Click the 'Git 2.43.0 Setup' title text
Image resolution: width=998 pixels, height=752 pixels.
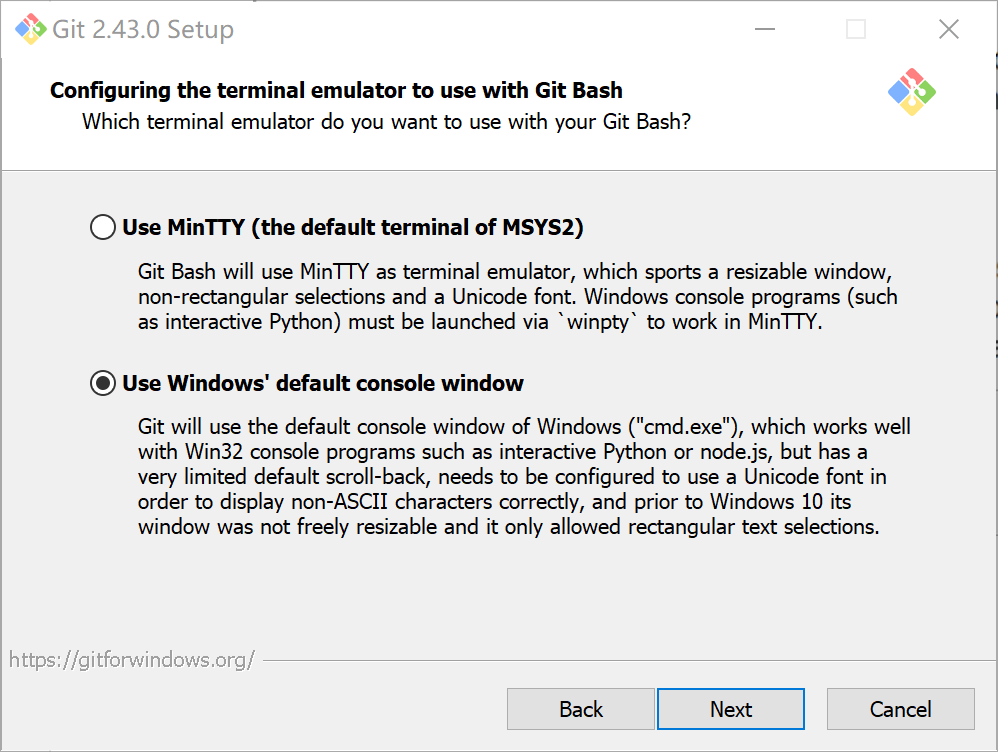pyautogui.click(x=143, y=29)
